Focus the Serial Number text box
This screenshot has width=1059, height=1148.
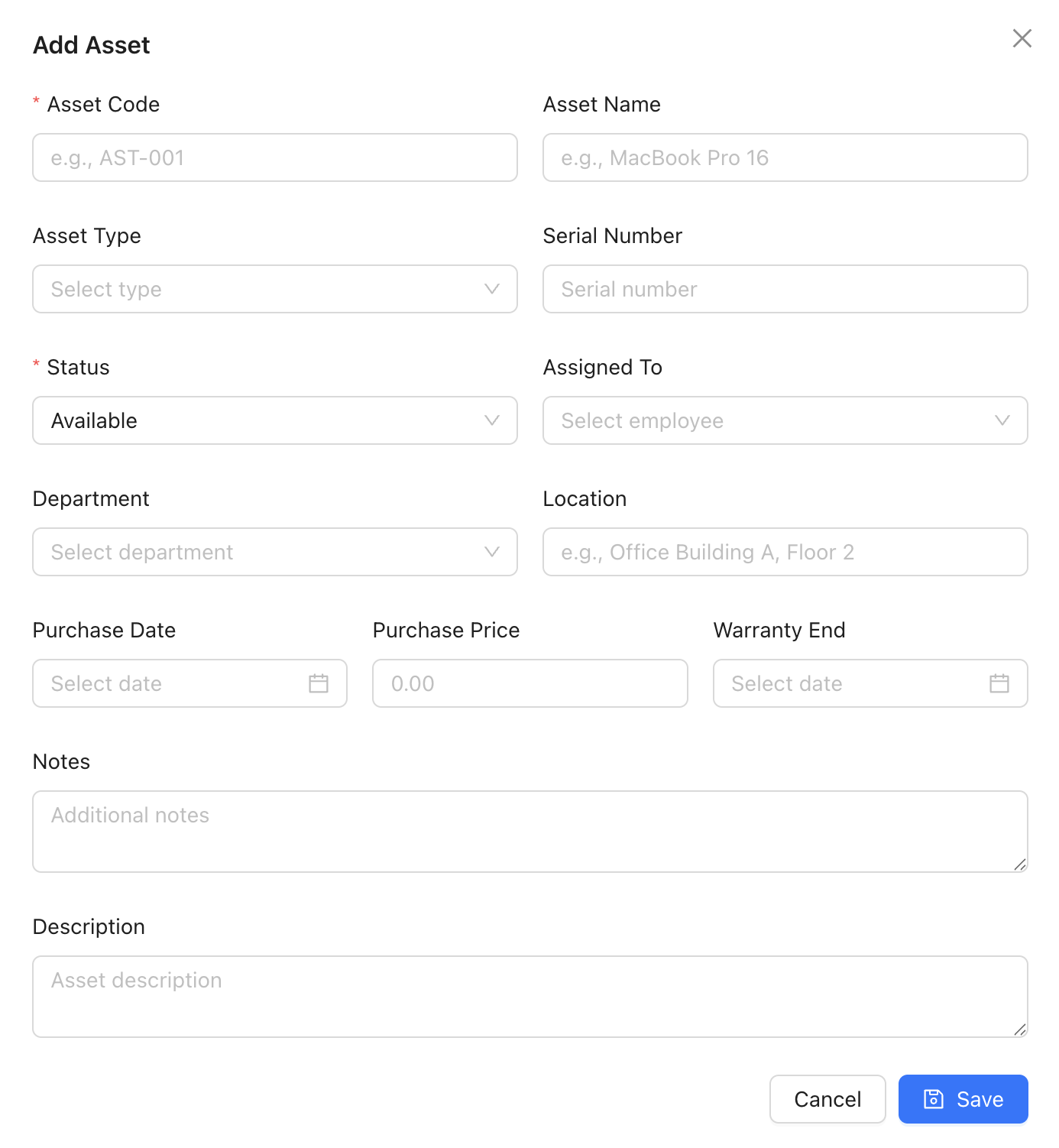pyautogui.click(x=785, y=289)
